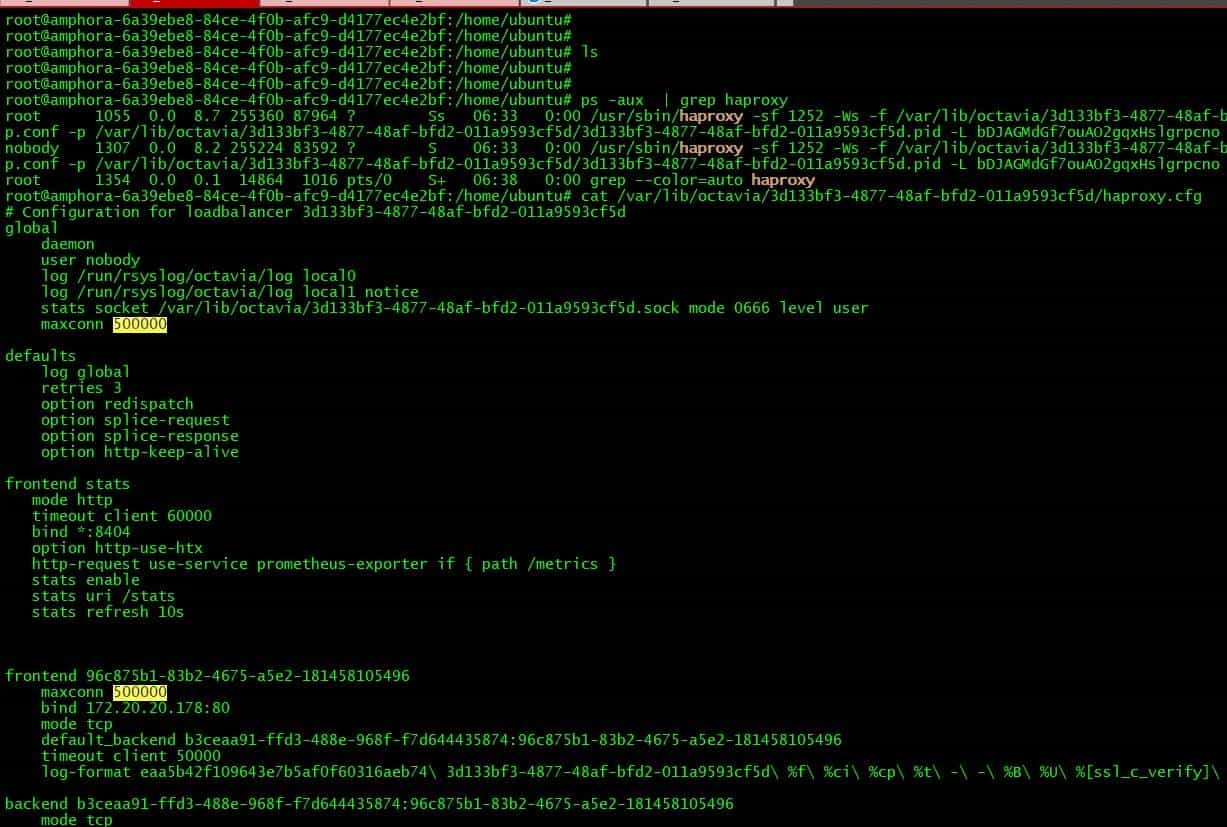This screenshot has width=1227, height=827.
Task: Click the 'mode http' line
Action: point(72,500)
